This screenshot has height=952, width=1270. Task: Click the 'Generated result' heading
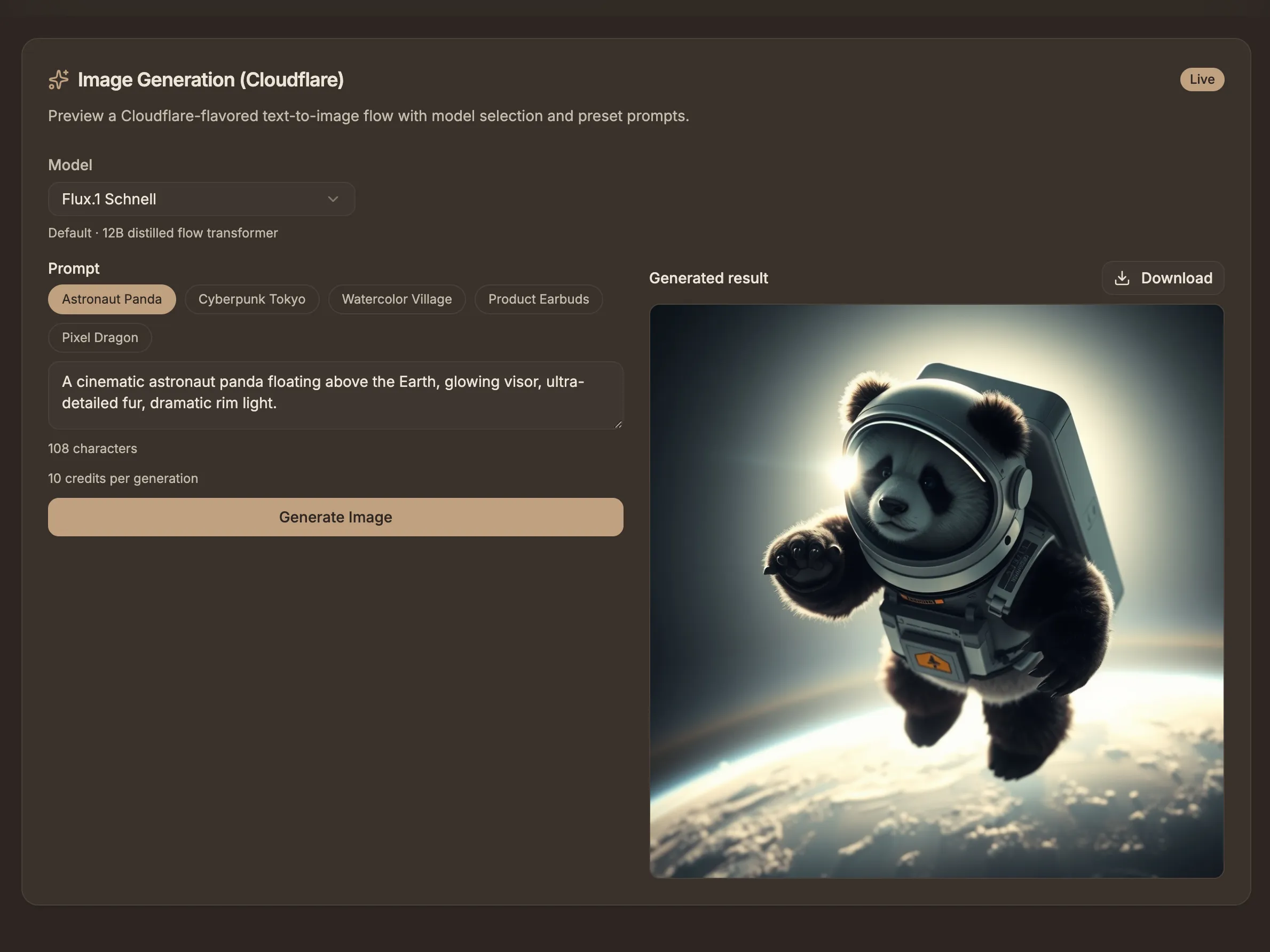point(708,279)
